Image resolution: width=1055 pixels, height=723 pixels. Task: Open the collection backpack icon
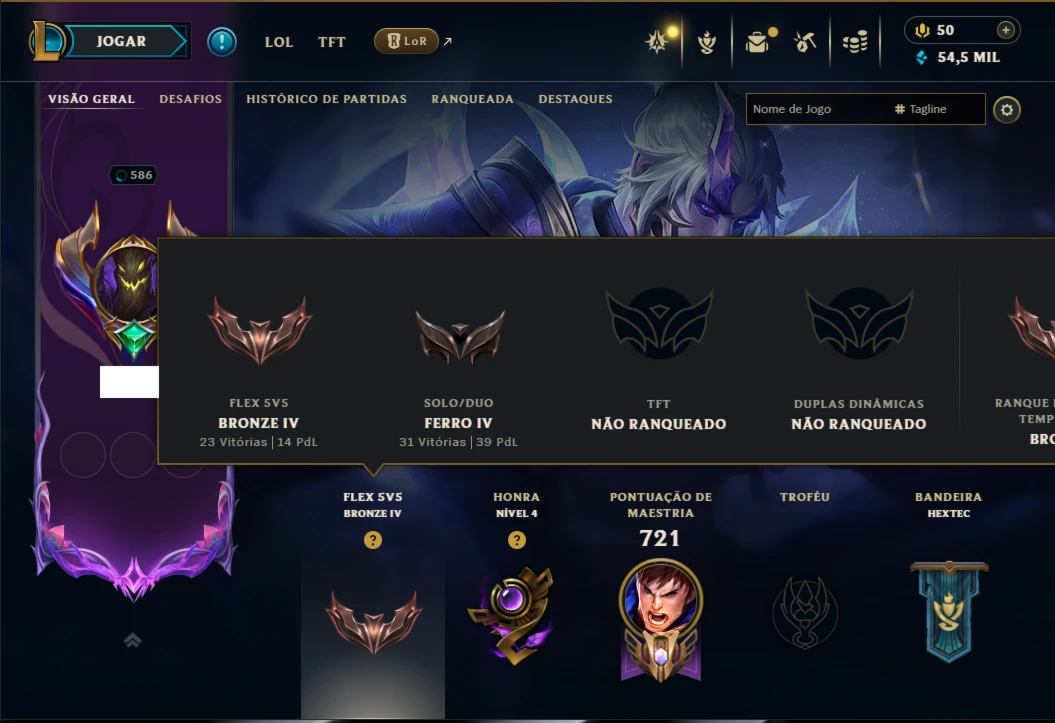(x=759, y=42)
